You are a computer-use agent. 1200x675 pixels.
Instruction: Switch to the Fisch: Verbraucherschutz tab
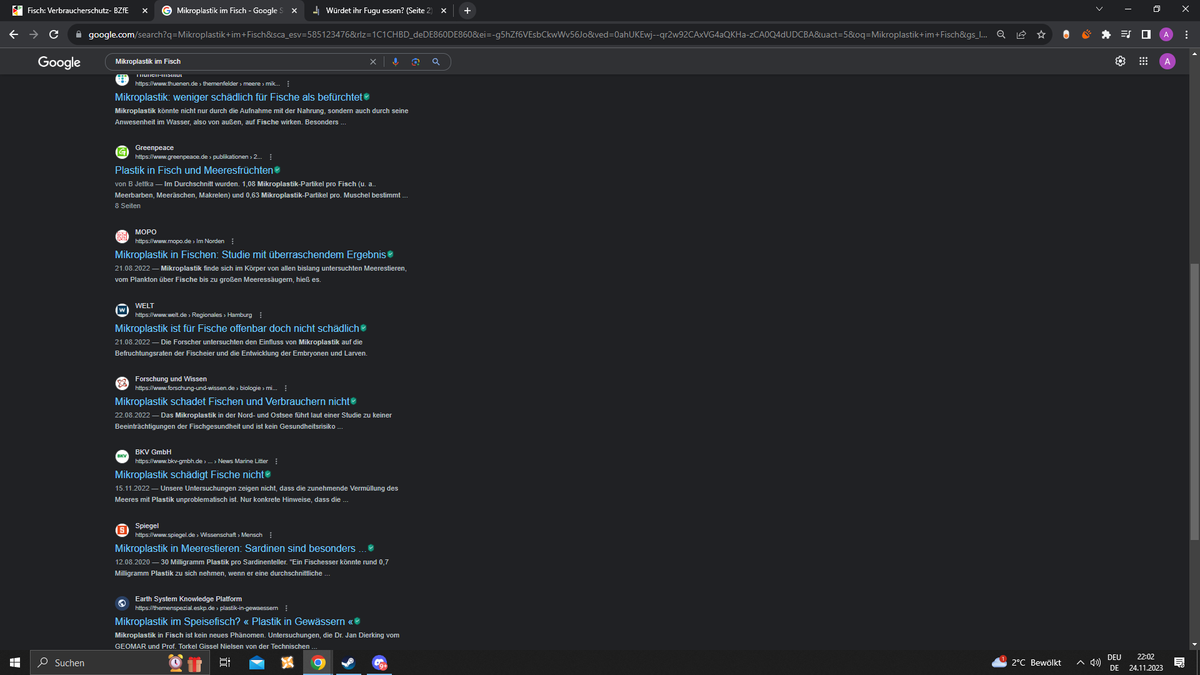click(76, 10)
